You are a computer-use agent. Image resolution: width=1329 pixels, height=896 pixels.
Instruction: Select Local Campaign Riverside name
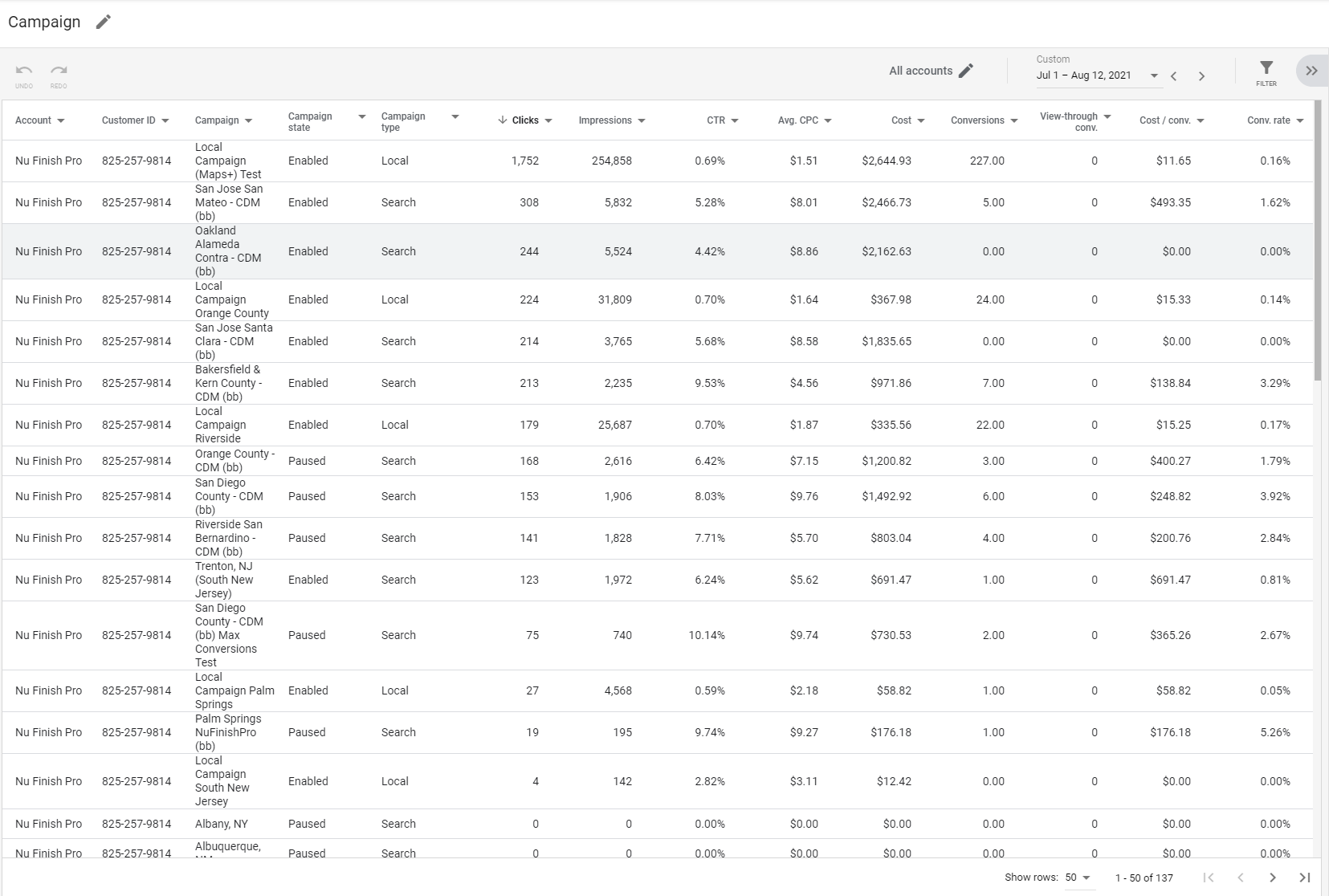pyautogui.click(x=221, y=425)
